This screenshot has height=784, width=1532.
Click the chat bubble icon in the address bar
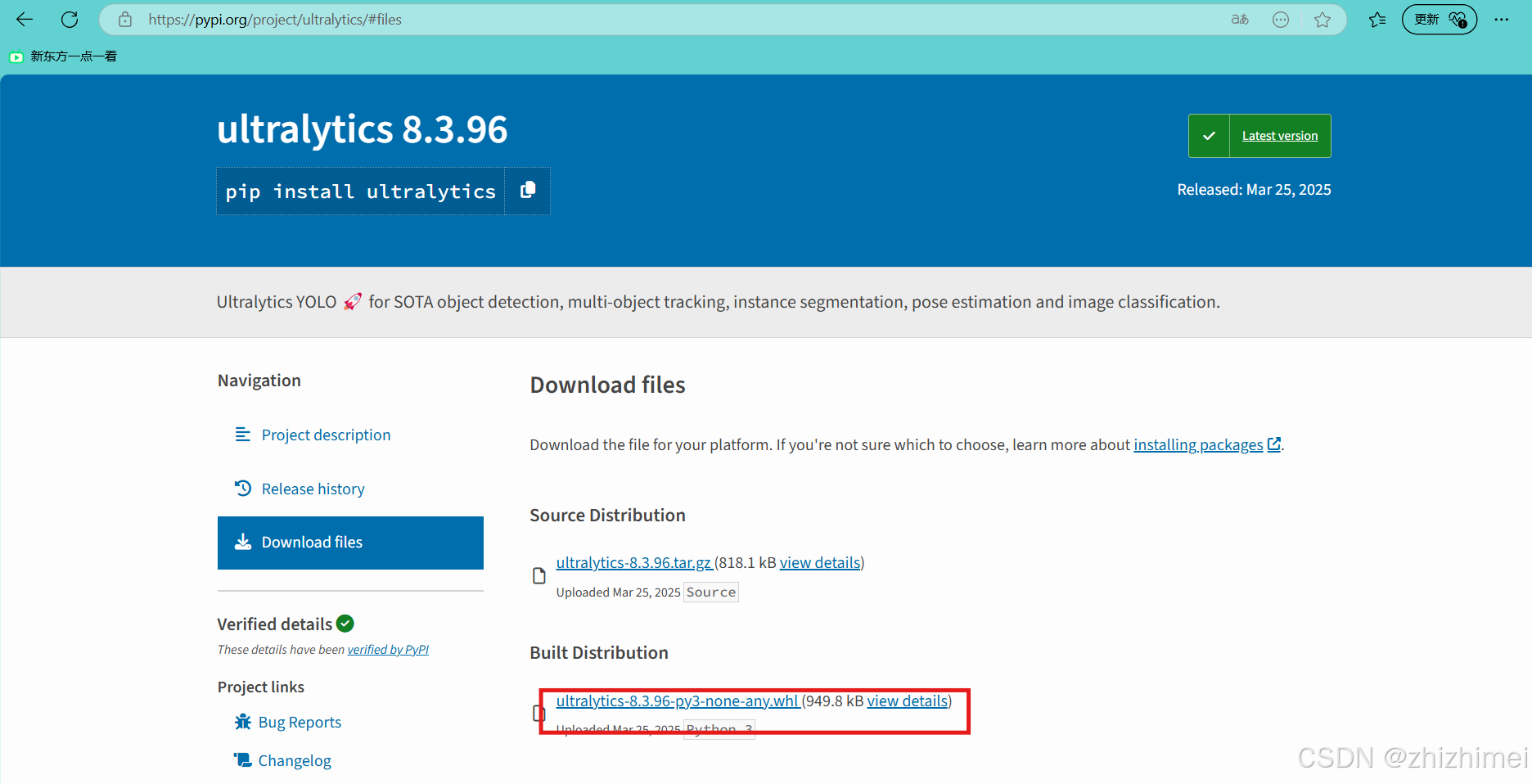(x=1281, y=20)
